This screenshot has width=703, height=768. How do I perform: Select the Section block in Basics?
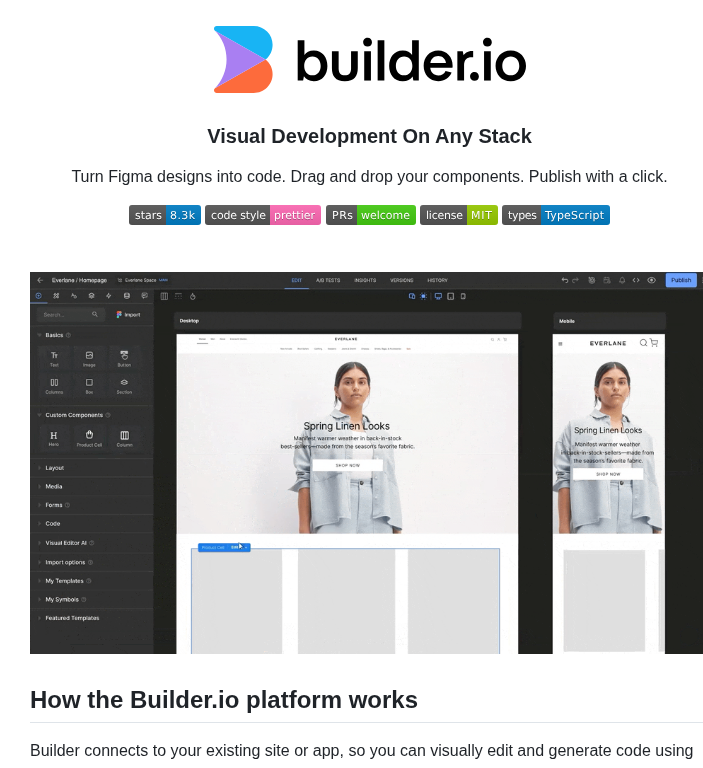coord(124,386)
